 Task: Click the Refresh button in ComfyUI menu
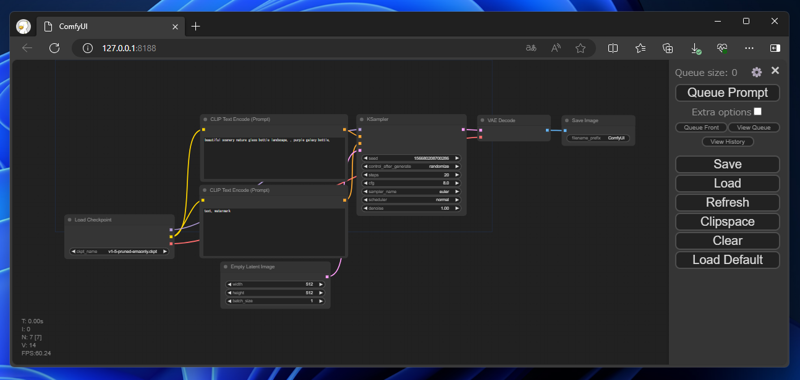(x=728, y=202)
